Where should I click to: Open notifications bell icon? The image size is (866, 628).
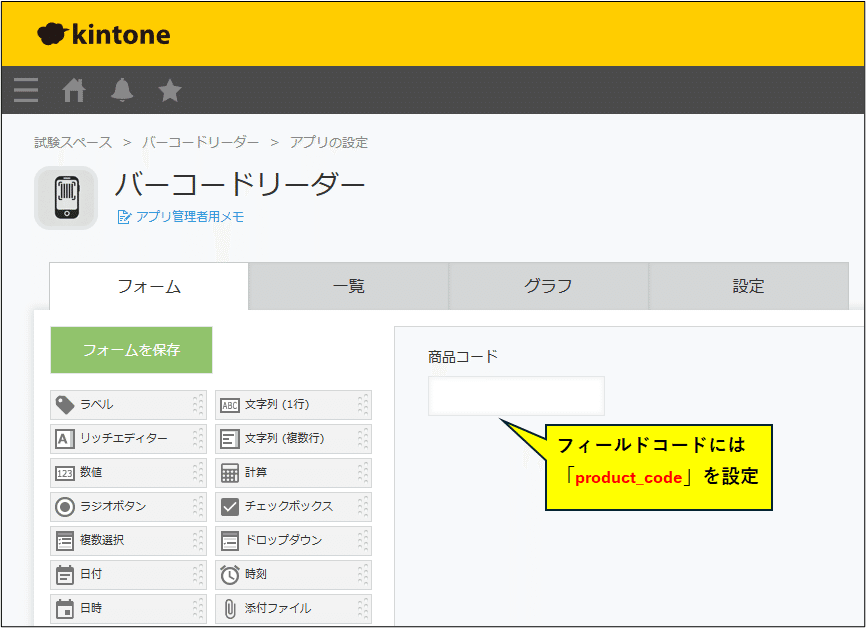pyautogui.click(x=122, y=91)
